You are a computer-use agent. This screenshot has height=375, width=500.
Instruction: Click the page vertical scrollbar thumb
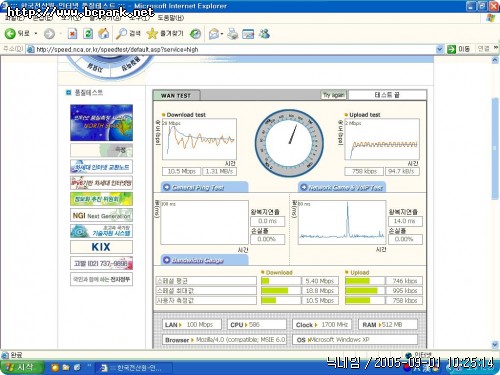(x=495, y=149)
